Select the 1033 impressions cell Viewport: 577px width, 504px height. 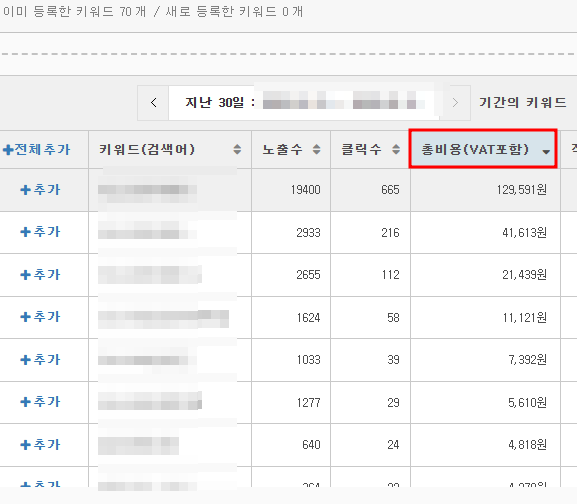[x=291, y=360]
